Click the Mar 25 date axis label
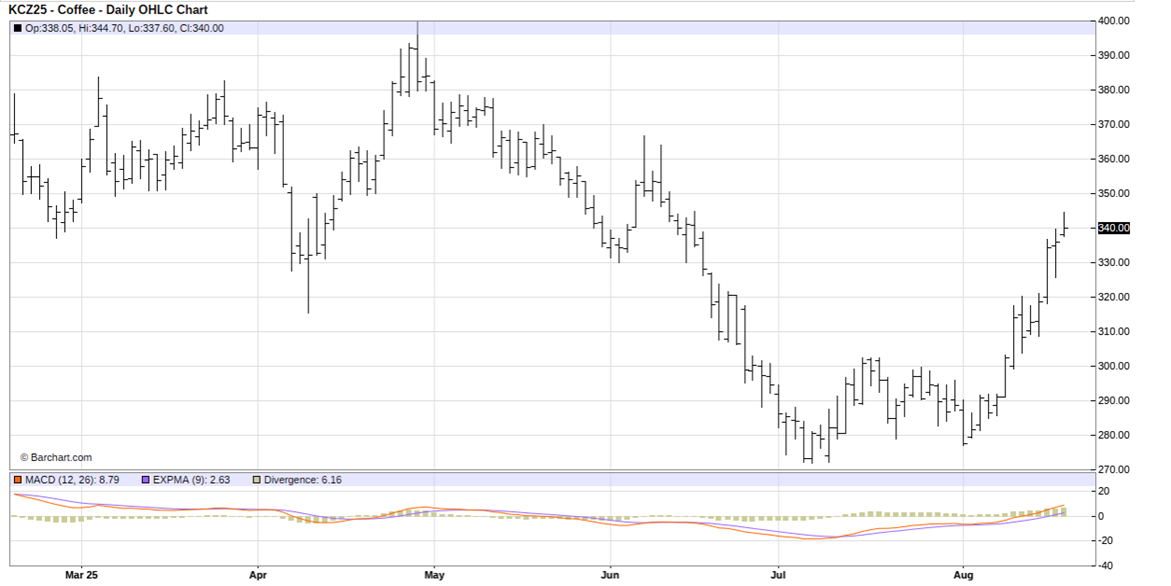This screenshot has width=1171, height=586. pos(81,575)
